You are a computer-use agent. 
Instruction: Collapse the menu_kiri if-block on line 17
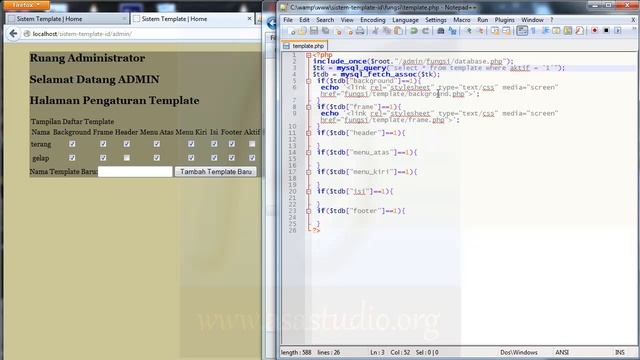pos(309,172)
